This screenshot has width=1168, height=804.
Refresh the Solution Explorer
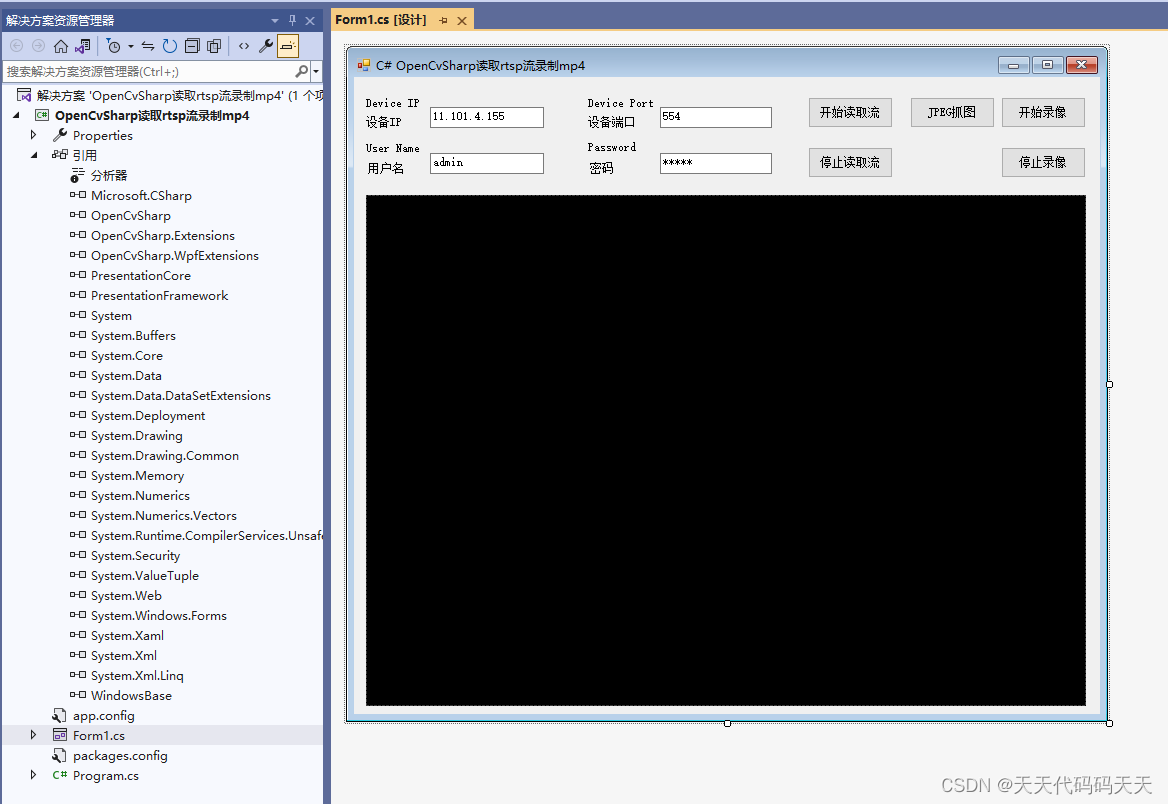point(170,46)
